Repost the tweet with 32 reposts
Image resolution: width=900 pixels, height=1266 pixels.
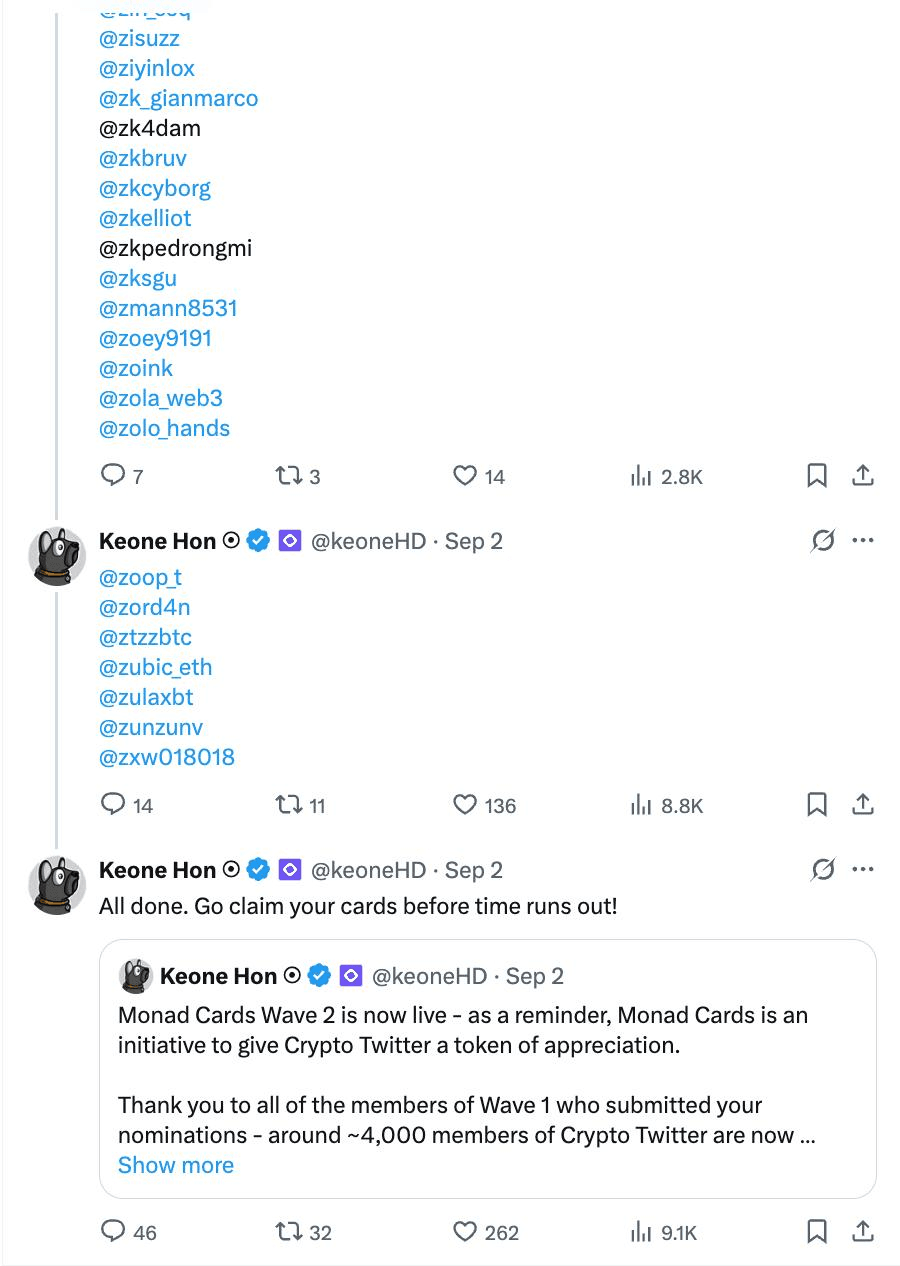coord(288,1232)
